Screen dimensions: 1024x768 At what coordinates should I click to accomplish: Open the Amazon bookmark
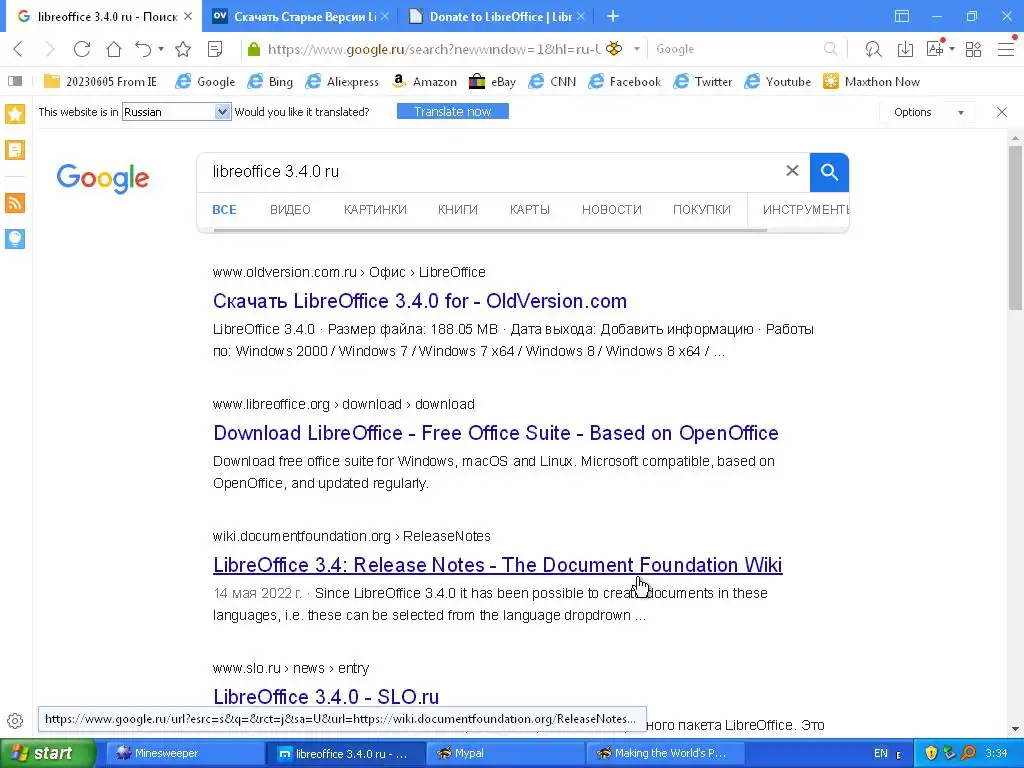(x=424, y=82)
